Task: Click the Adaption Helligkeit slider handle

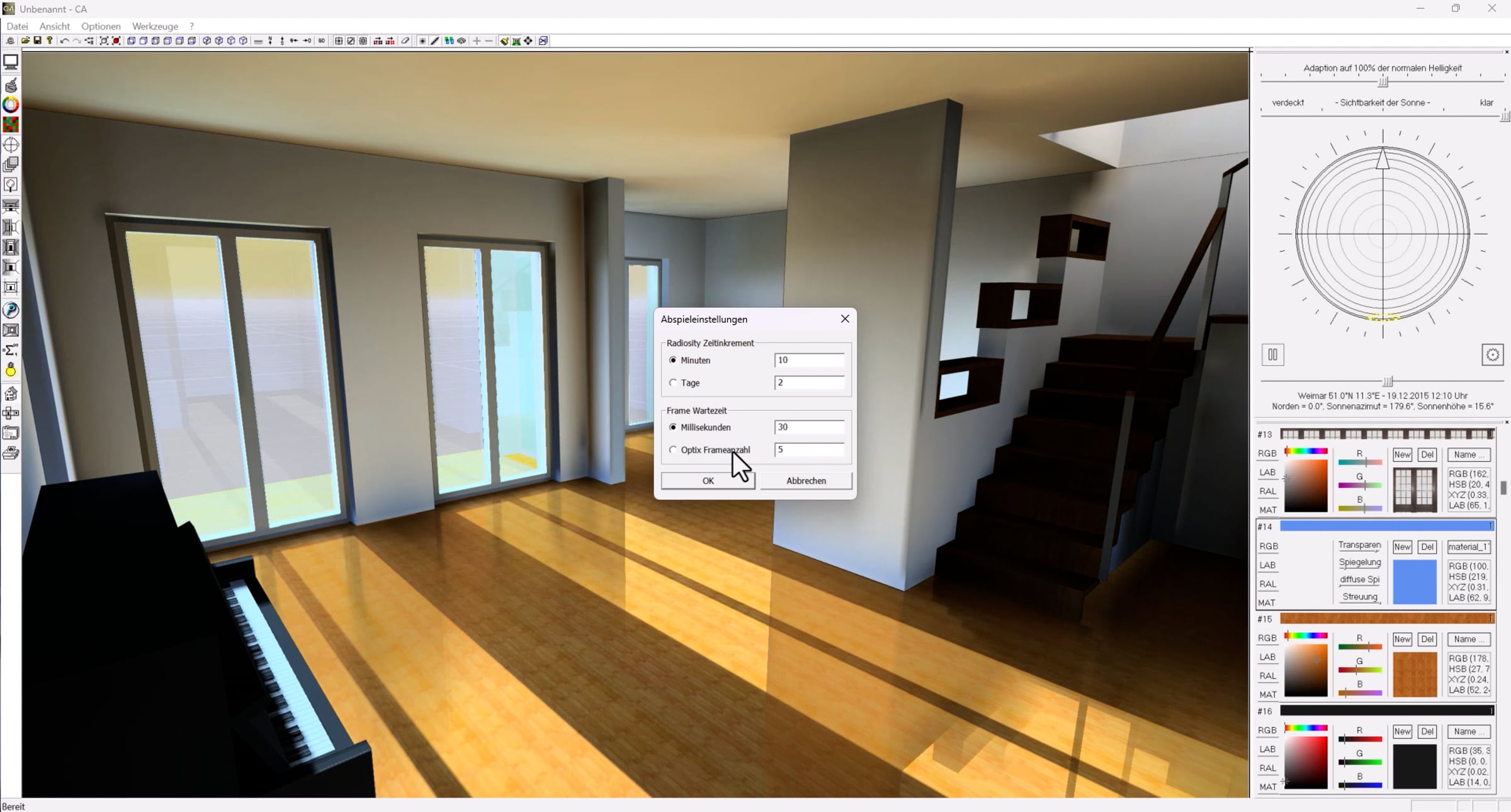Action: (1383, 82)
